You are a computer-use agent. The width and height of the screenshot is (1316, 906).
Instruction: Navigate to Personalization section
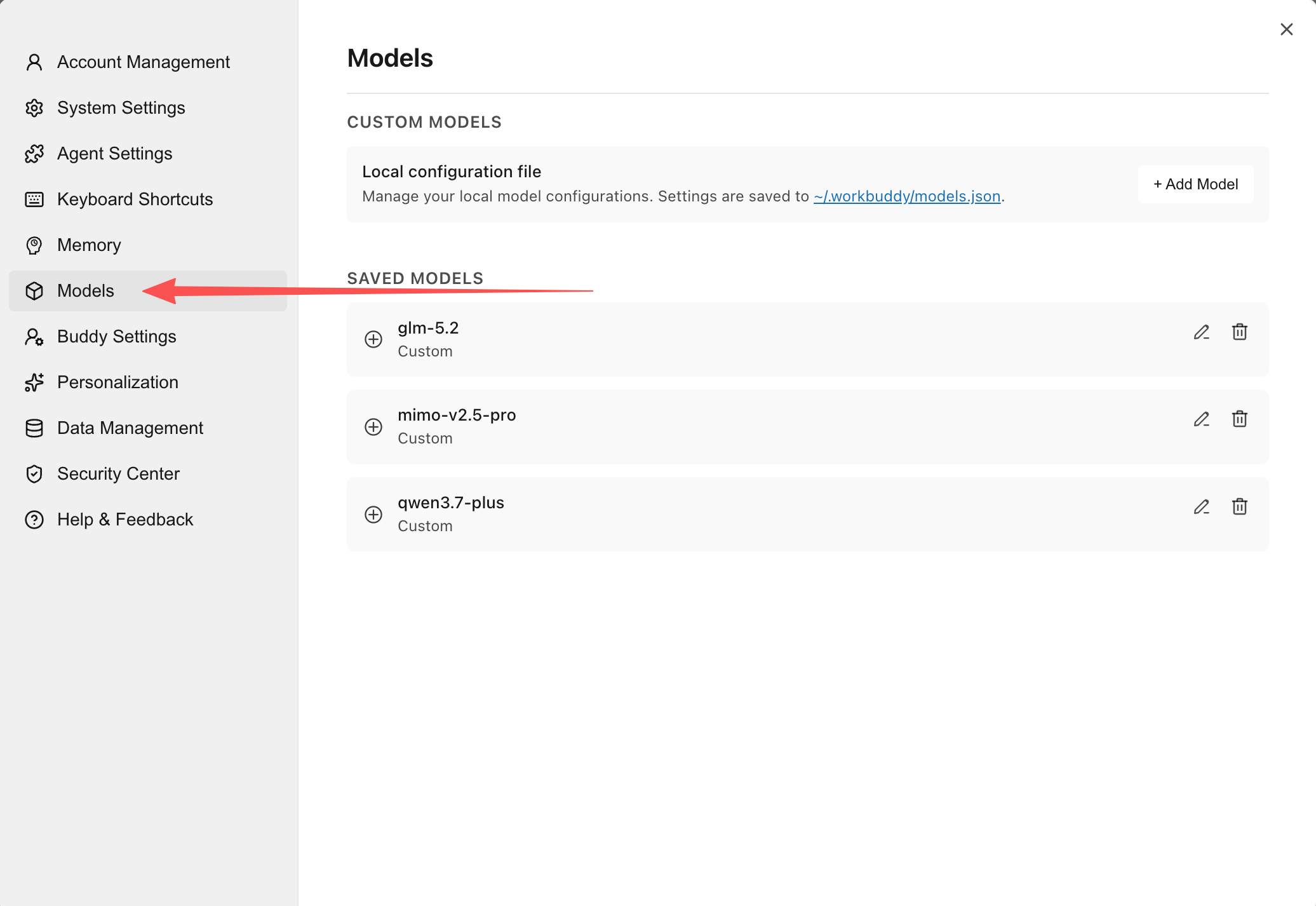click(x=148, y=382)
